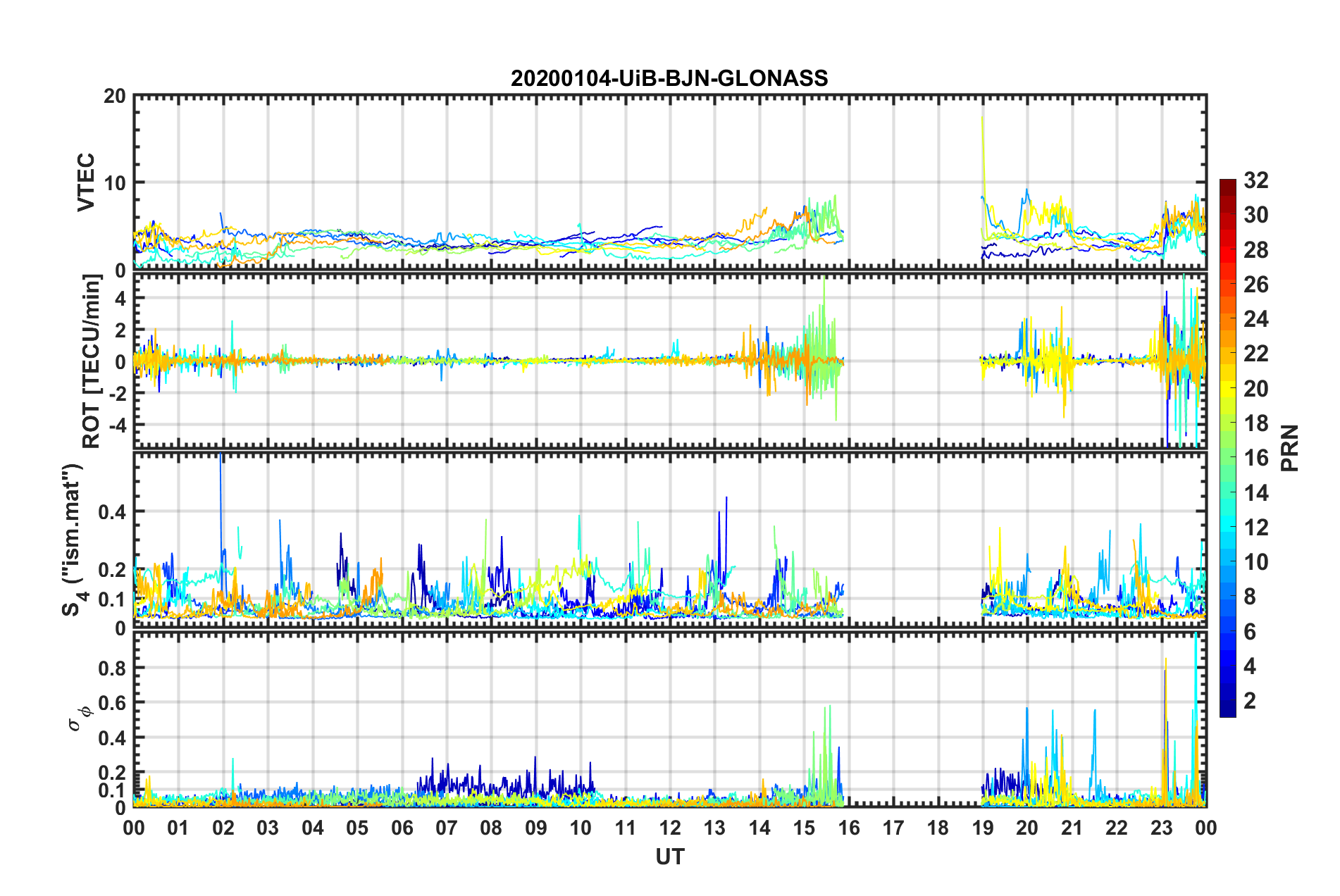Select the UT axis tick label 17
The width and height of the screenshot is (1340, 896).
pyautogui.click(x=893, y=827)
